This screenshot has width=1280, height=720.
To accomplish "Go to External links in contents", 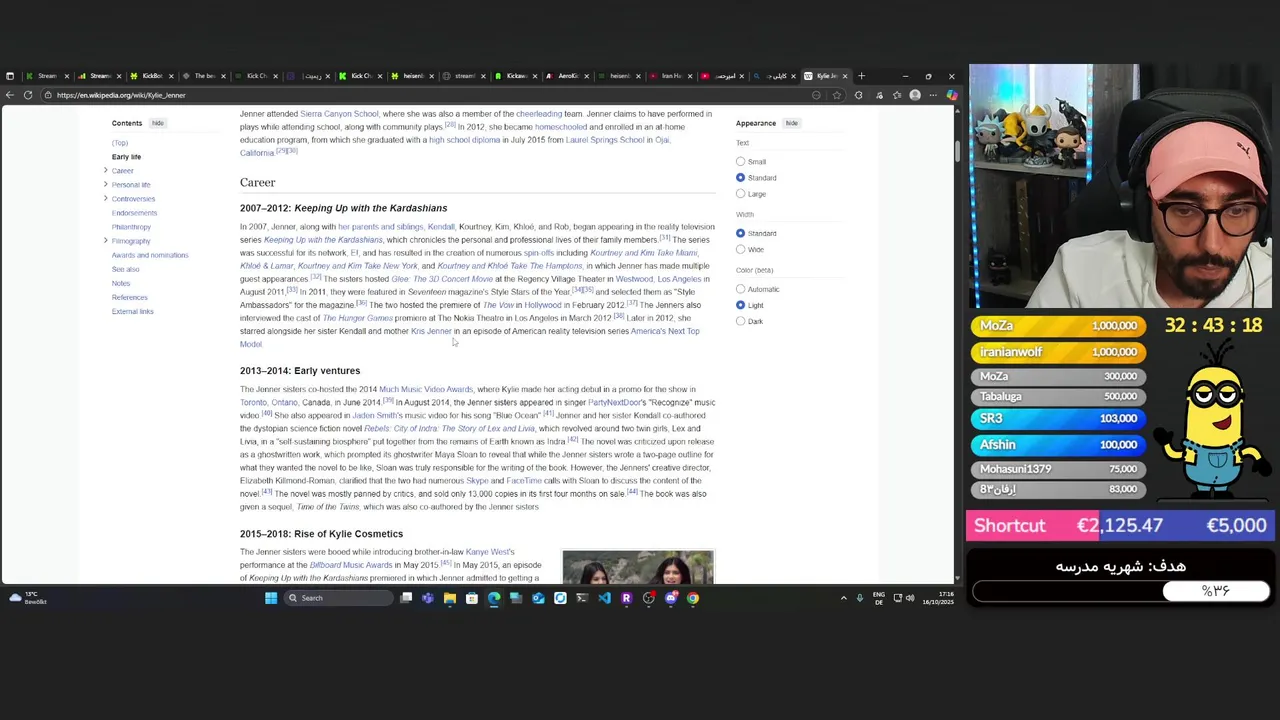I will click(x=132, y=311).
